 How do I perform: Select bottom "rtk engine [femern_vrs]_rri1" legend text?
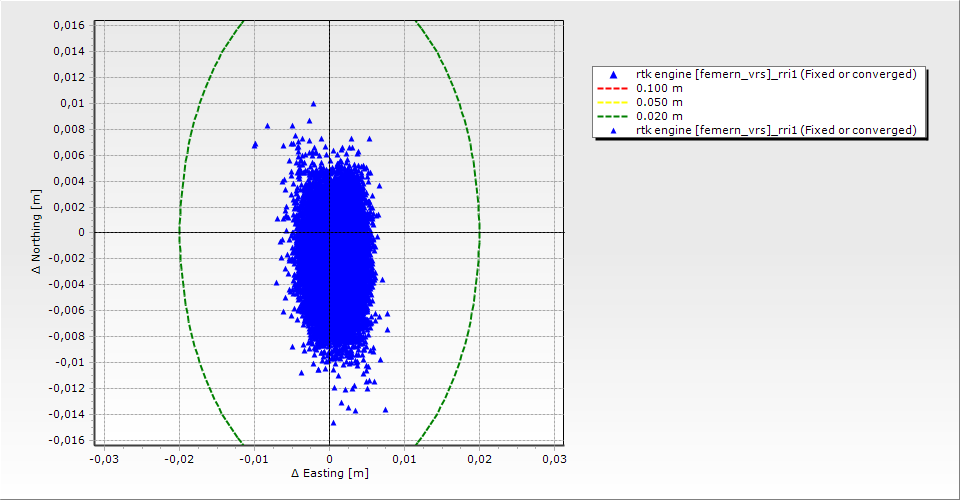click(776, 130)
